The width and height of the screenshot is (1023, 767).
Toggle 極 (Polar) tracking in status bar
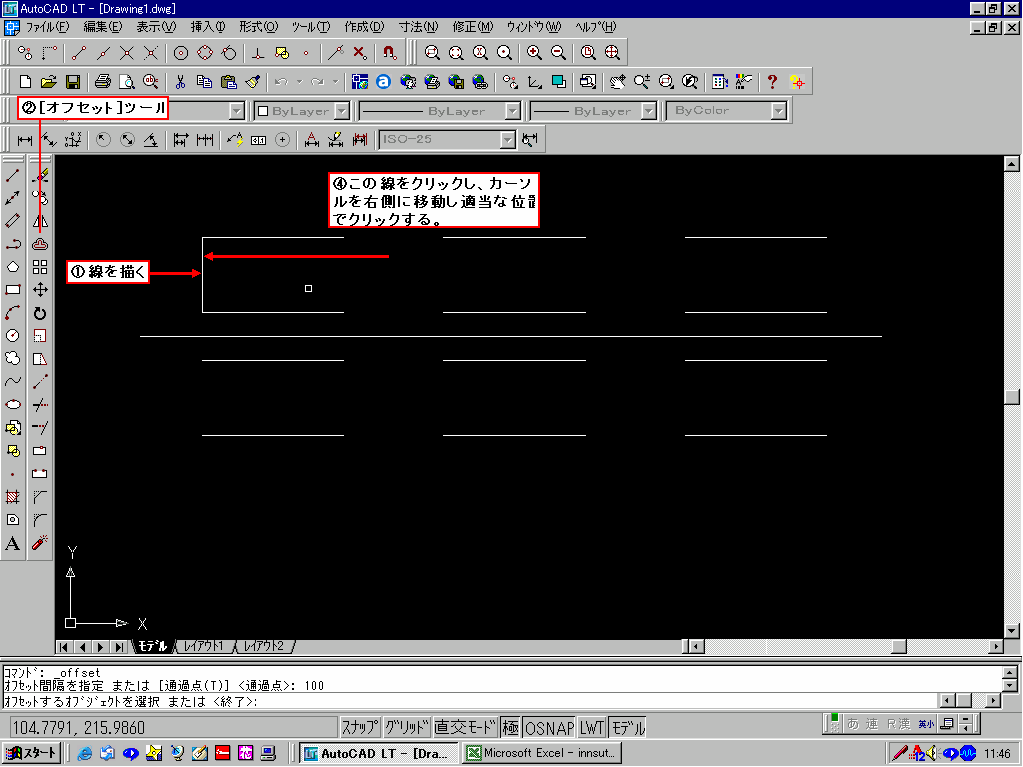point(510,727)
